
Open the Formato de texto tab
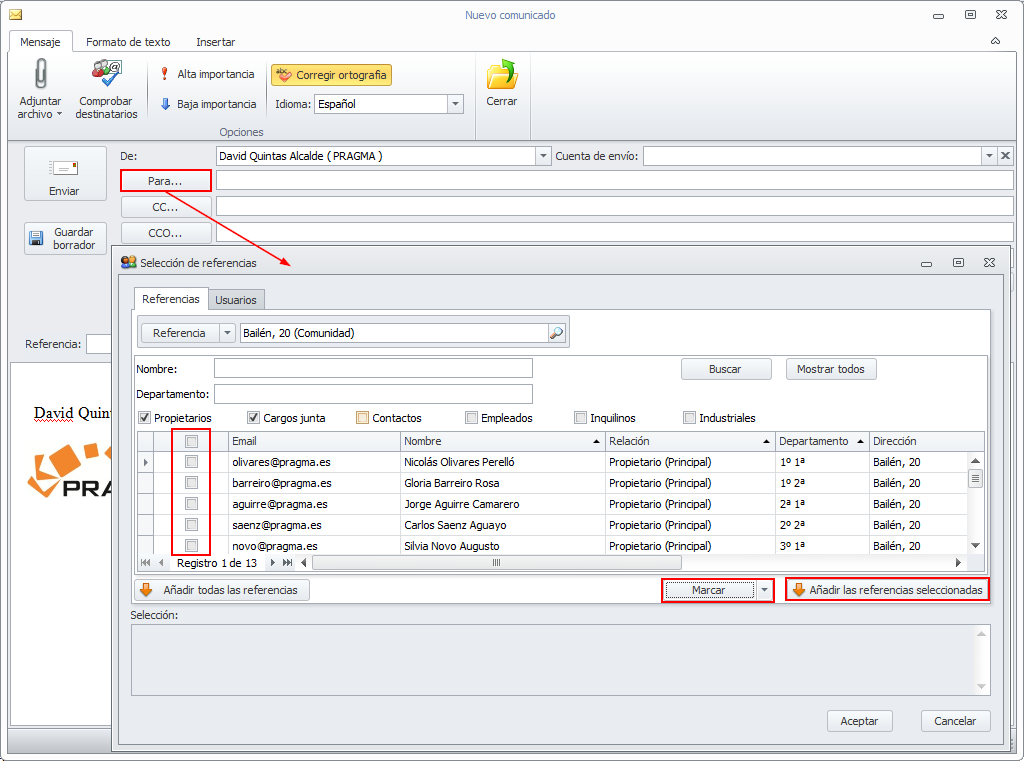coord(128,42)
